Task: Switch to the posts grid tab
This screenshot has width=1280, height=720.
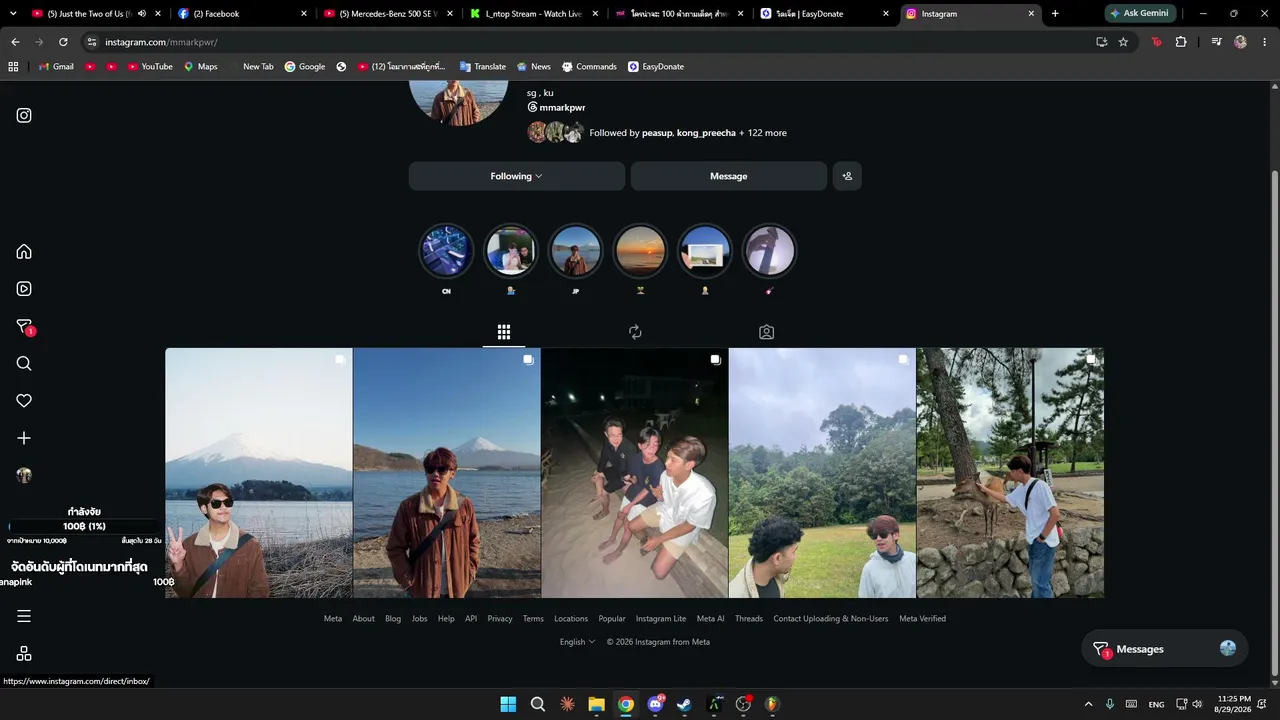Action: tap(504, 332)
